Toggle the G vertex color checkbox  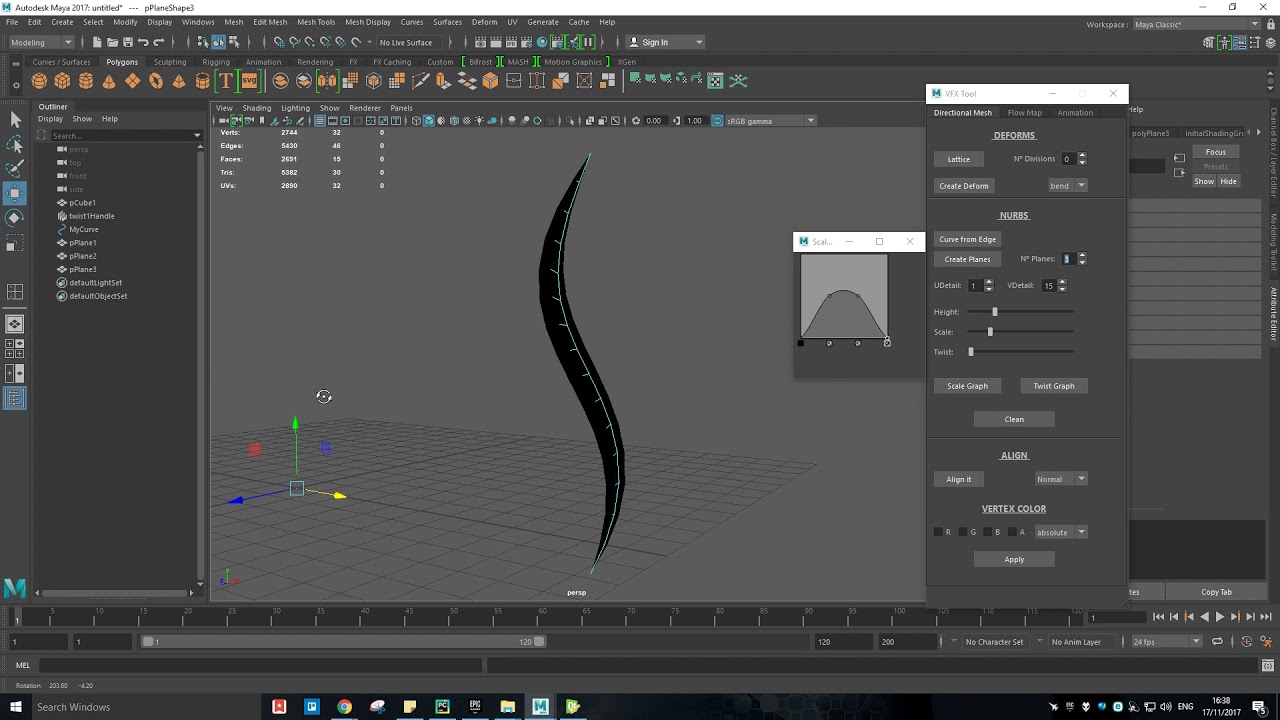(x=963, y=532)
